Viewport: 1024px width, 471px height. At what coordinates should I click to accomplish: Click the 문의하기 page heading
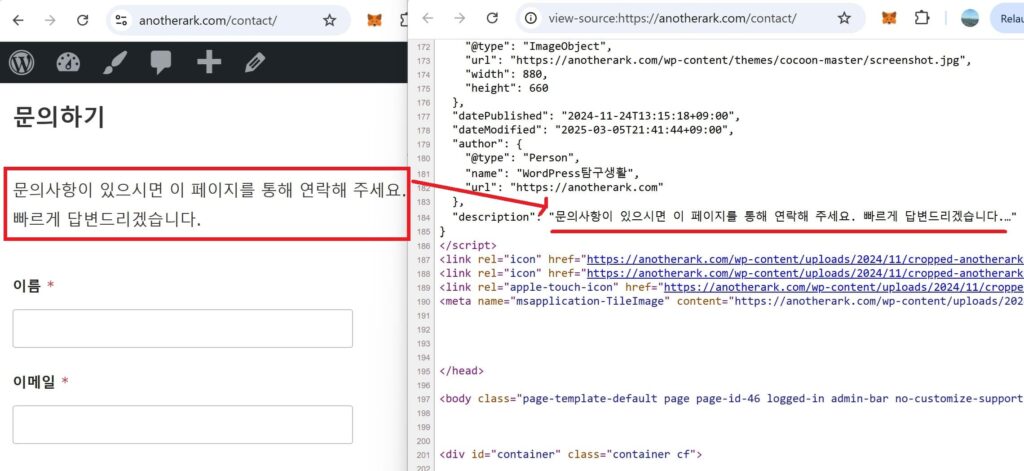pyautogui.click(x=59, y=118)
